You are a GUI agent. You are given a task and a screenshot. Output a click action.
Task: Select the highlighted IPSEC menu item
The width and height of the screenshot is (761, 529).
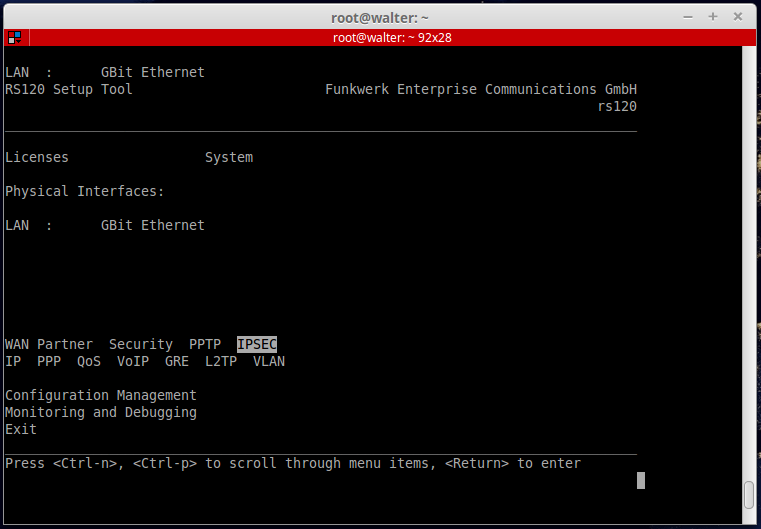257,344
